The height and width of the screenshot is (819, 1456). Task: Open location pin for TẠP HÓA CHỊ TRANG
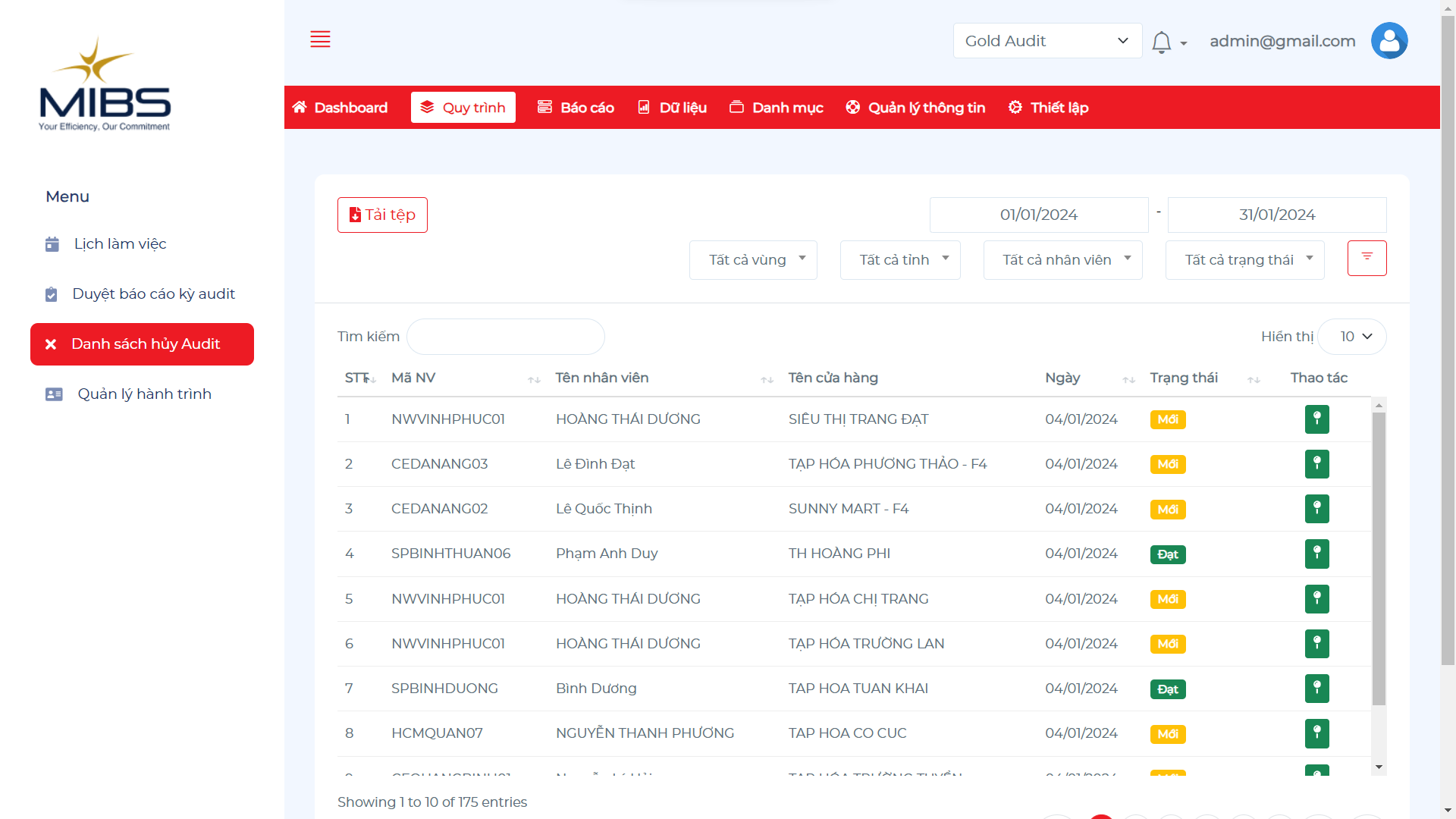1317,599
